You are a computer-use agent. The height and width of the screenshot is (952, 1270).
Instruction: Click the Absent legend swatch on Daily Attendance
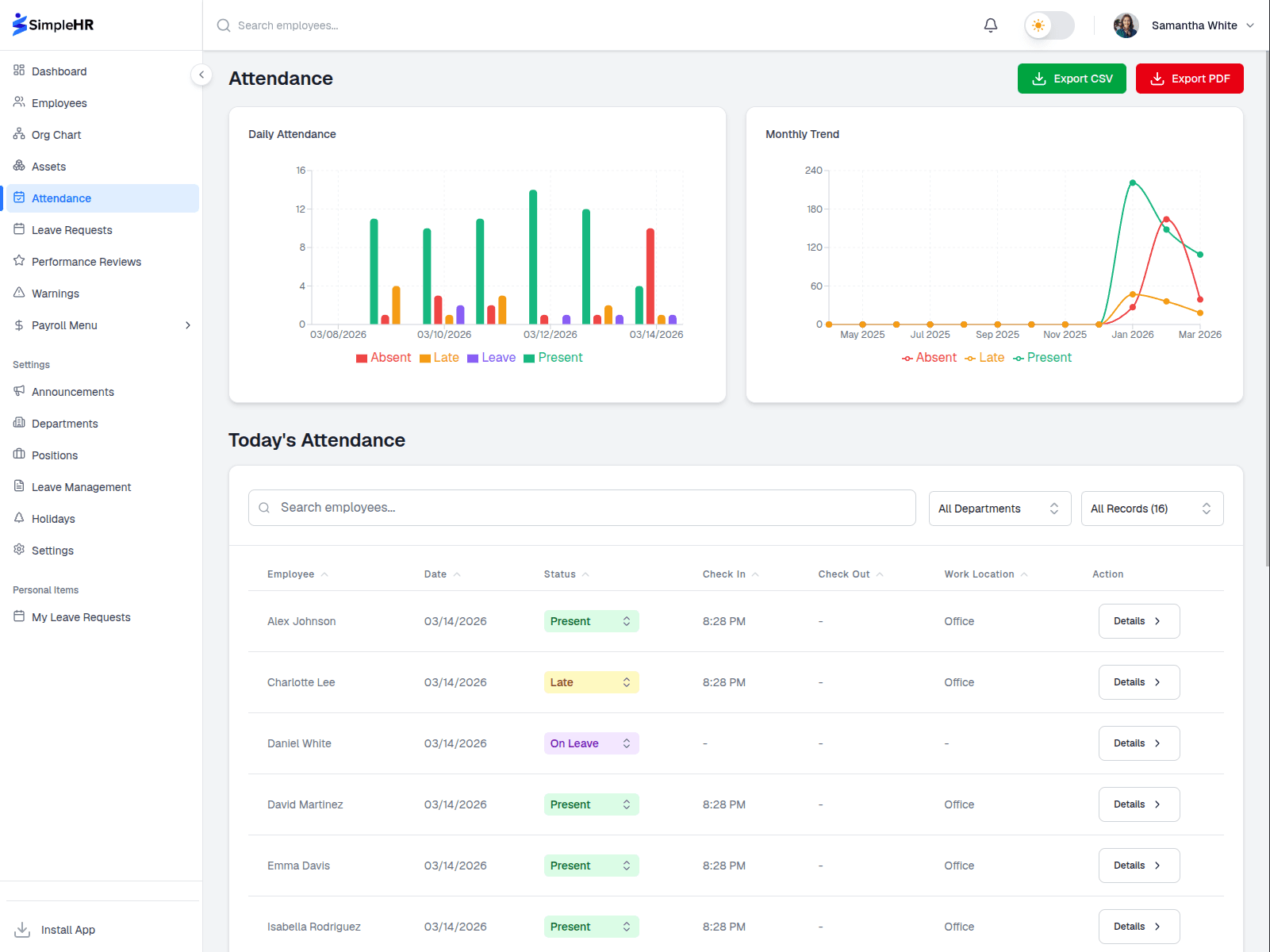(x=362, y=358)
